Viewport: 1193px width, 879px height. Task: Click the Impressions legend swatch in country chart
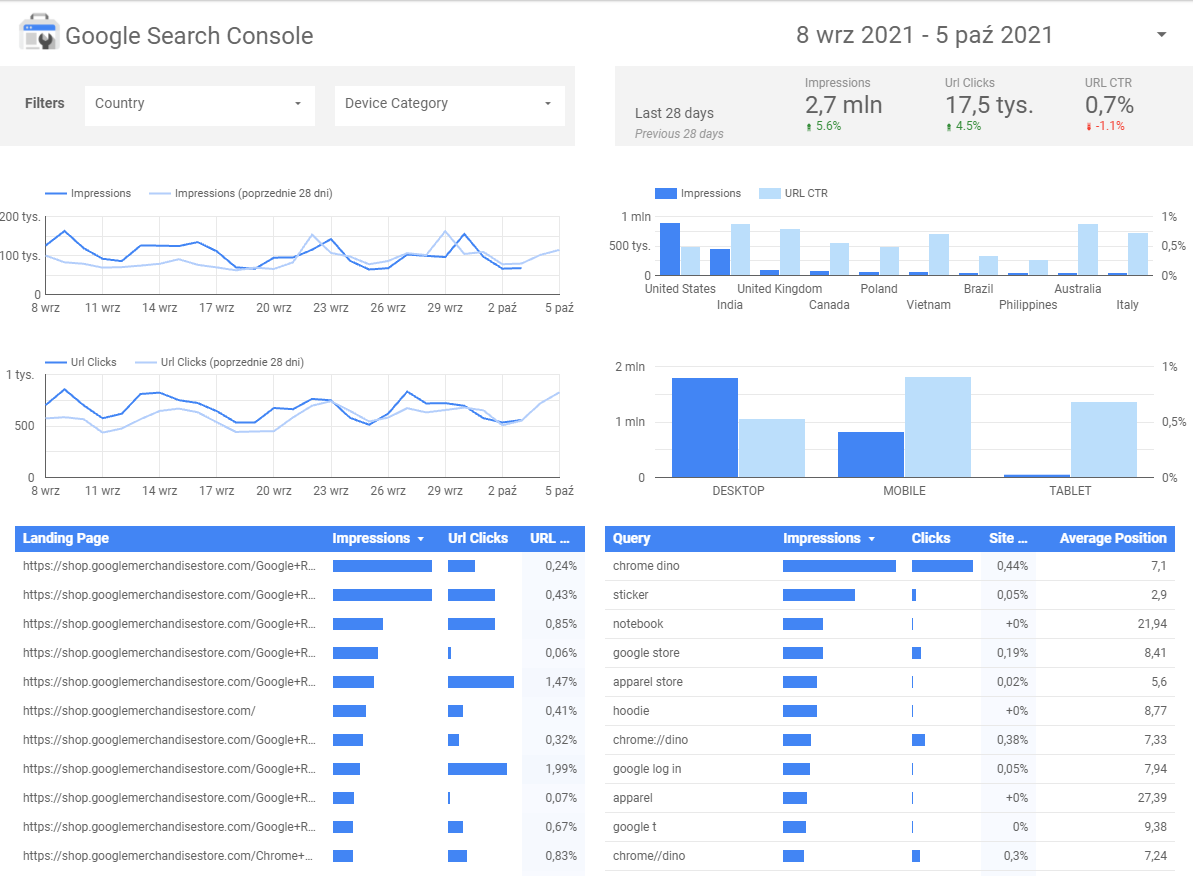point(666,193)
